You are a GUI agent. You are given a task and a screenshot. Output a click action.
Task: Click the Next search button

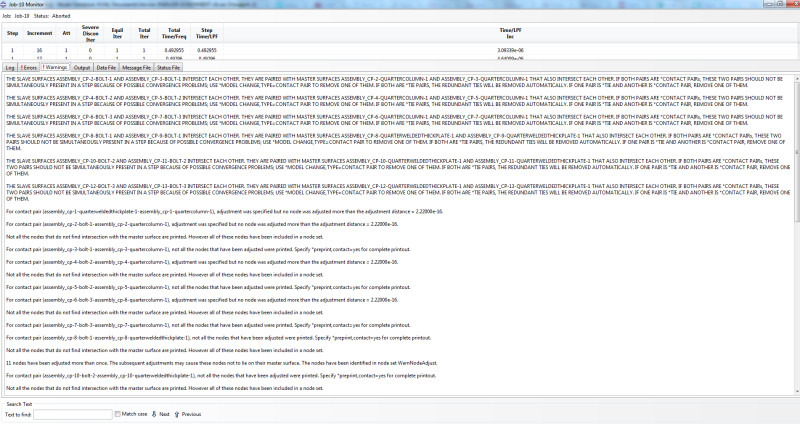160,414
